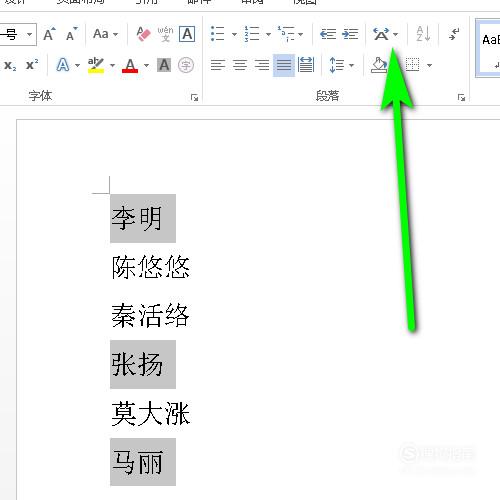Increase paragraph indent
The width and height of the screenshot is (500, 500).
(350, 34)
